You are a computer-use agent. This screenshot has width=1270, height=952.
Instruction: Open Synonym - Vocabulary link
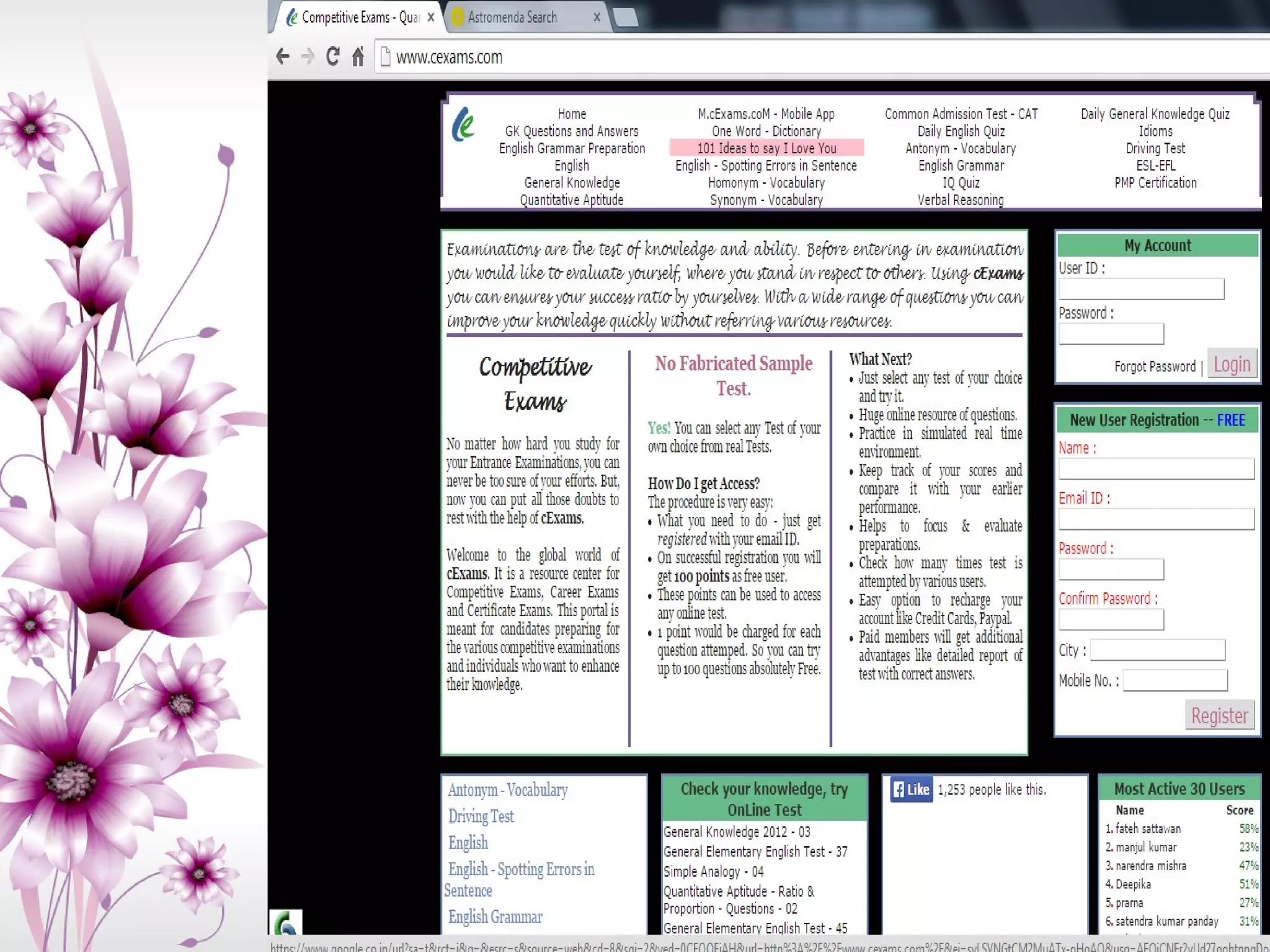click(766, 200)
